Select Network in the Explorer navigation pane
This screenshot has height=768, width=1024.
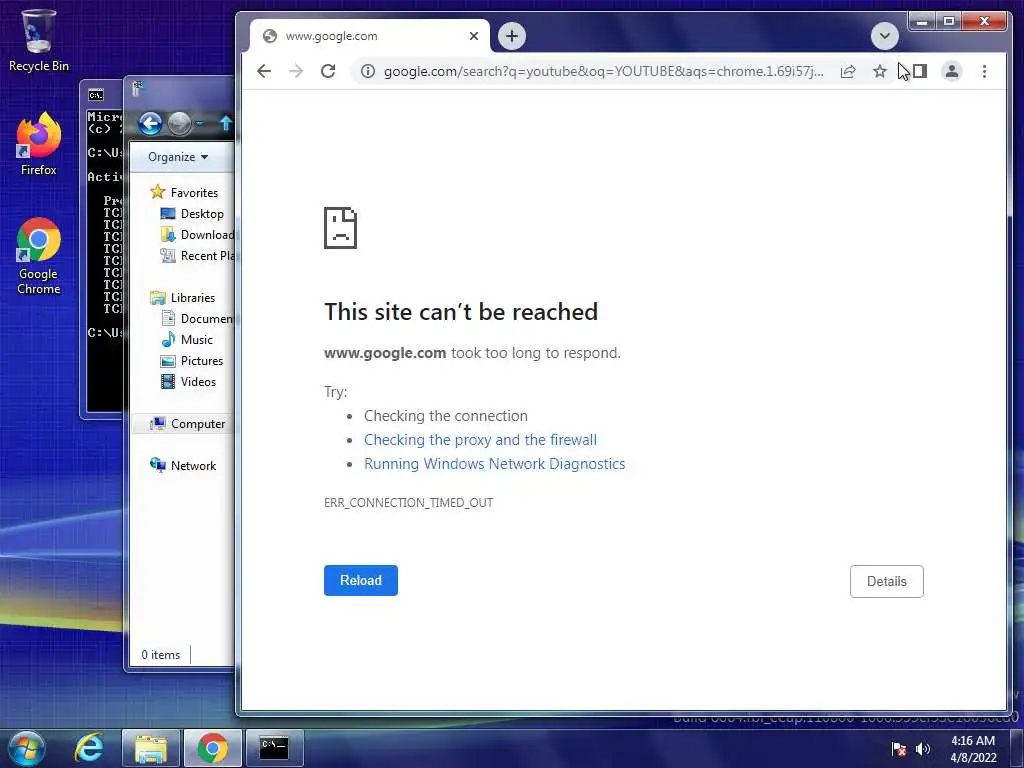pos(183,466)
